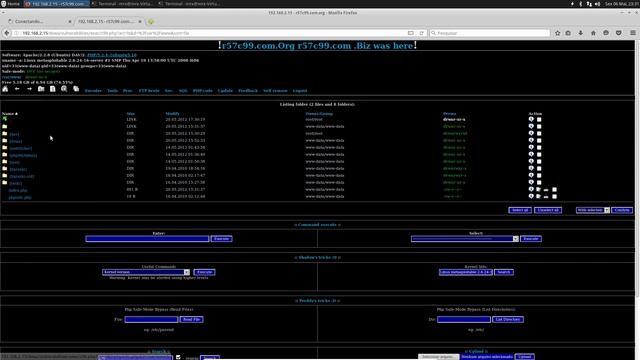Viewport: 640px width, 360px height.
Task: Switch to the 'Conectando...' Firefox tab
Action: pos(39,21)
